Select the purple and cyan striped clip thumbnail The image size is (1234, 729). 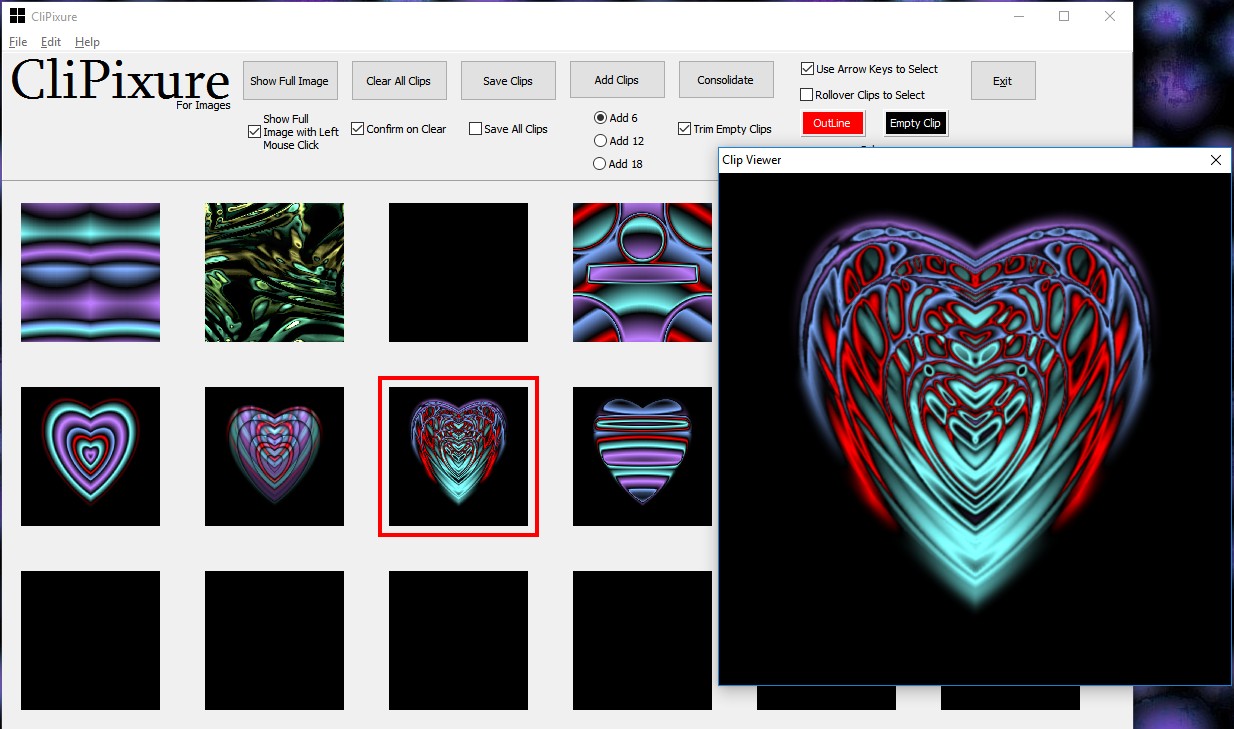tap(90, 272)
